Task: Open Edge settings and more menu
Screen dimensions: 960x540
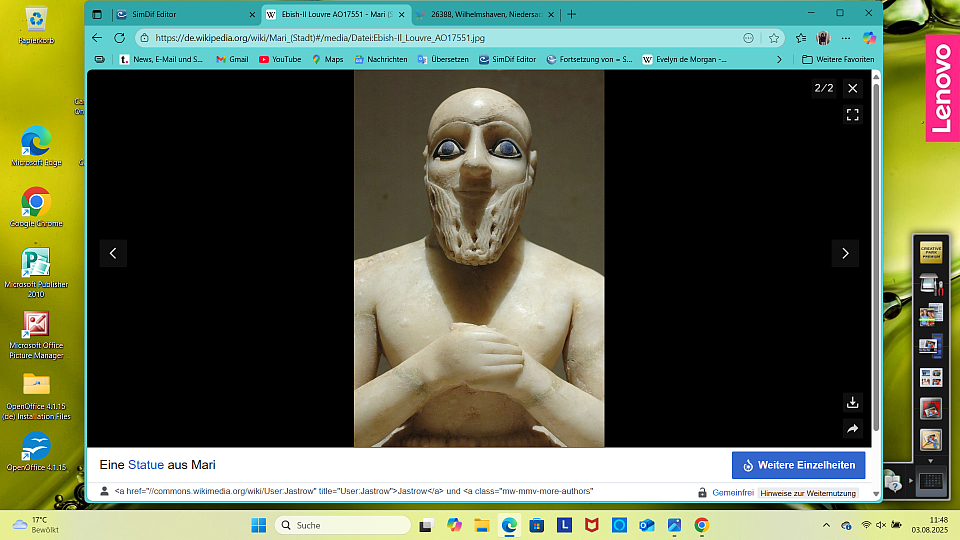Action: click(846, 38)
